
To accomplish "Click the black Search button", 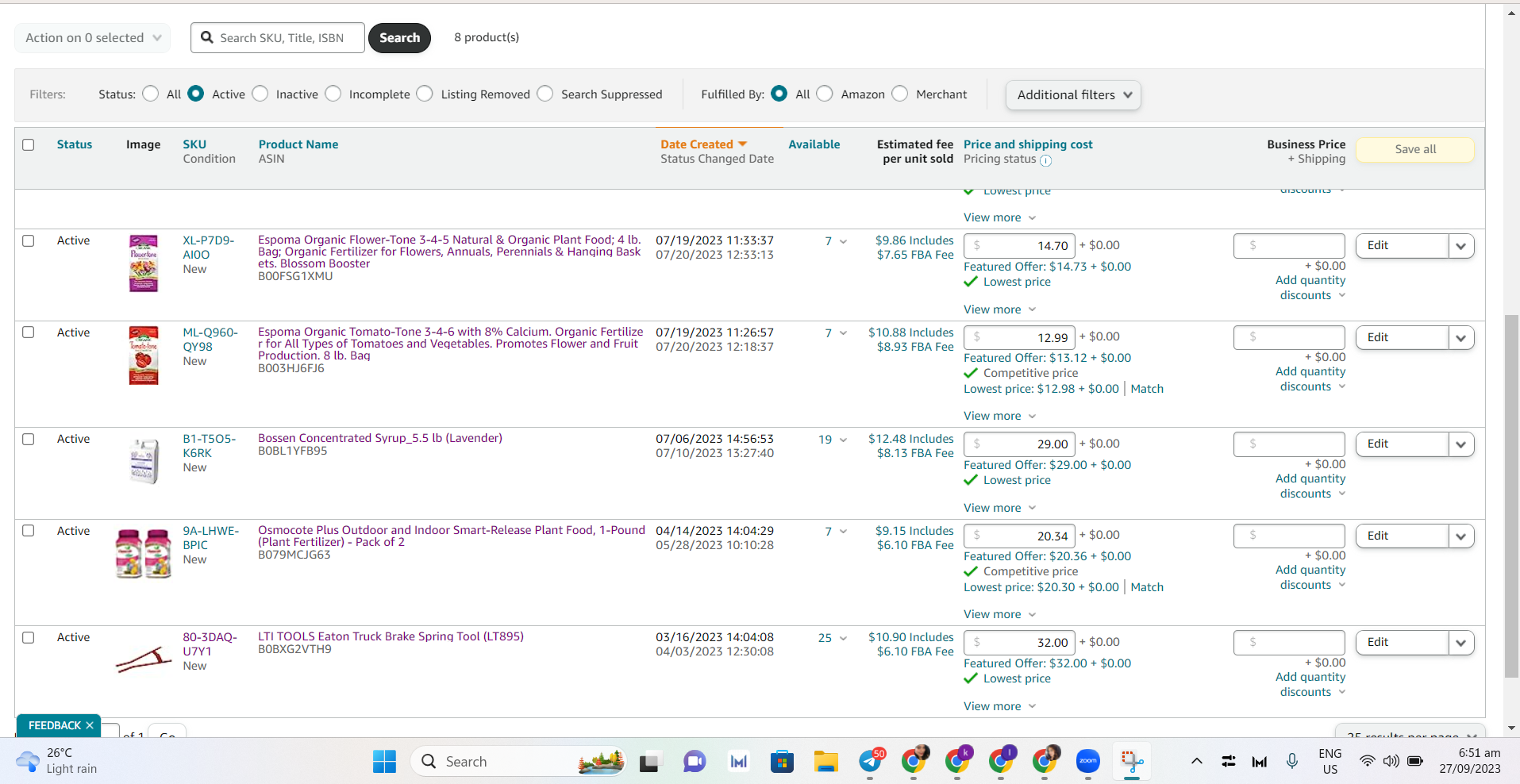I will click(400, 38).
